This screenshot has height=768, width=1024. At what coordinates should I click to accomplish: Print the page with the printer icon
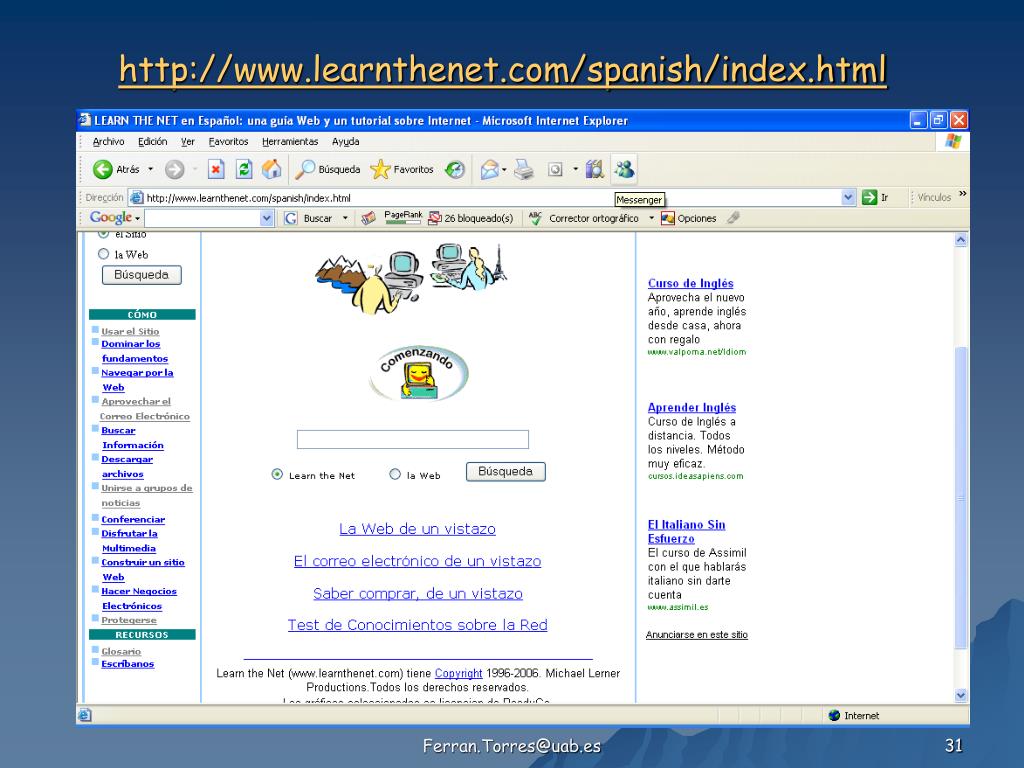coord(524,170)
